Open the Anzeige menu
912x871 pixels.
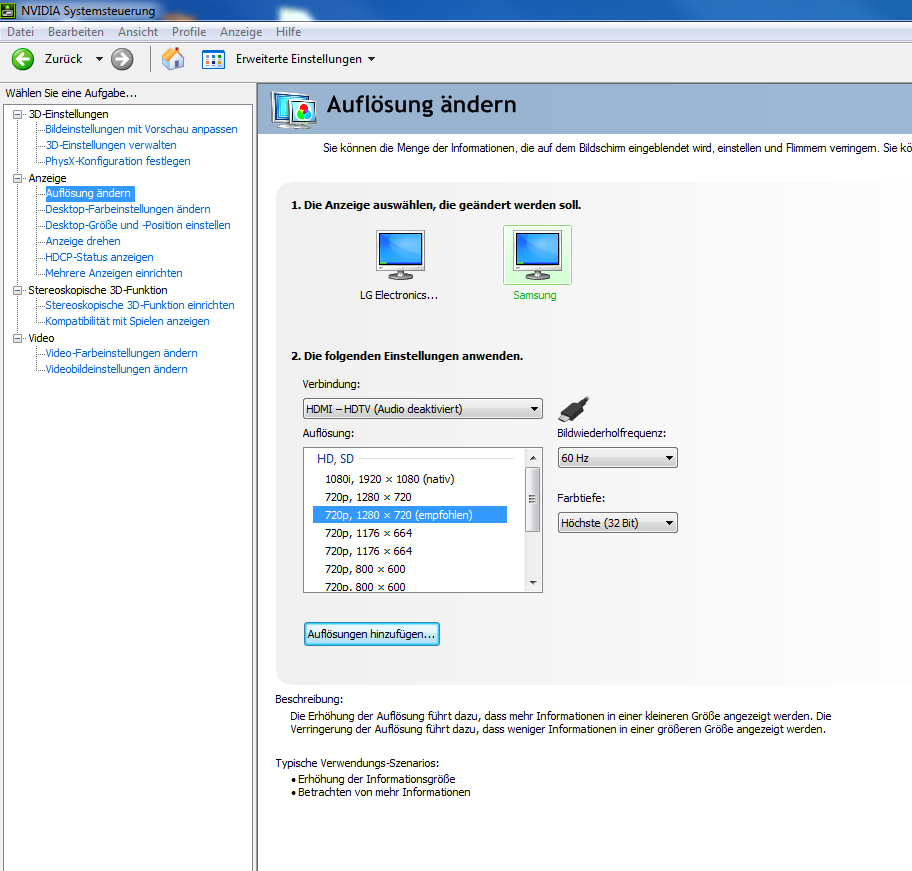[241, 32]
